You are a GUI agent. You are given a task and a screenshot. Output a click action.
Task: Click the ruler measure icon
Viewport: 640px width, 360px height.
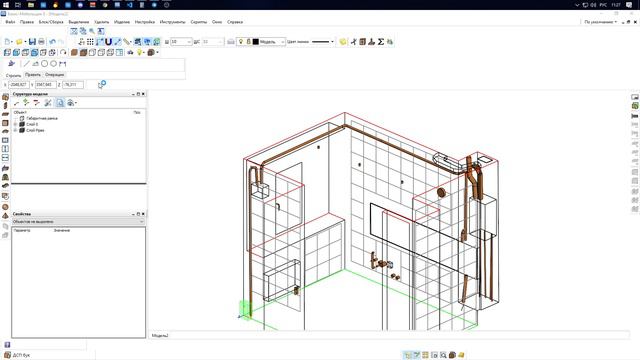coord(127,42)
